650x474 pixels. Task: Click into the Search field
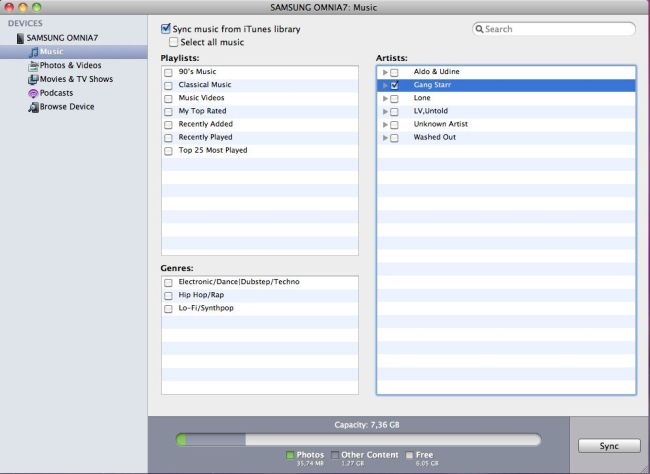(558, 30)
